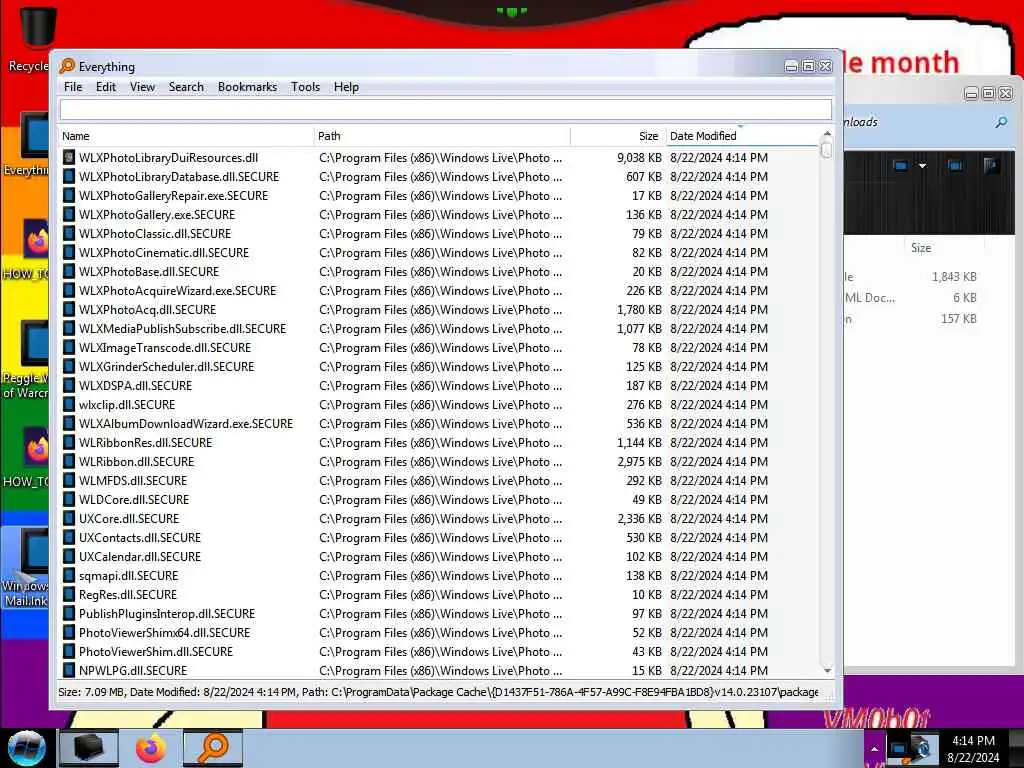
Task: Select the file name PhotoViewerShimx64.dll.SECURE
Action: coord(165,632)
